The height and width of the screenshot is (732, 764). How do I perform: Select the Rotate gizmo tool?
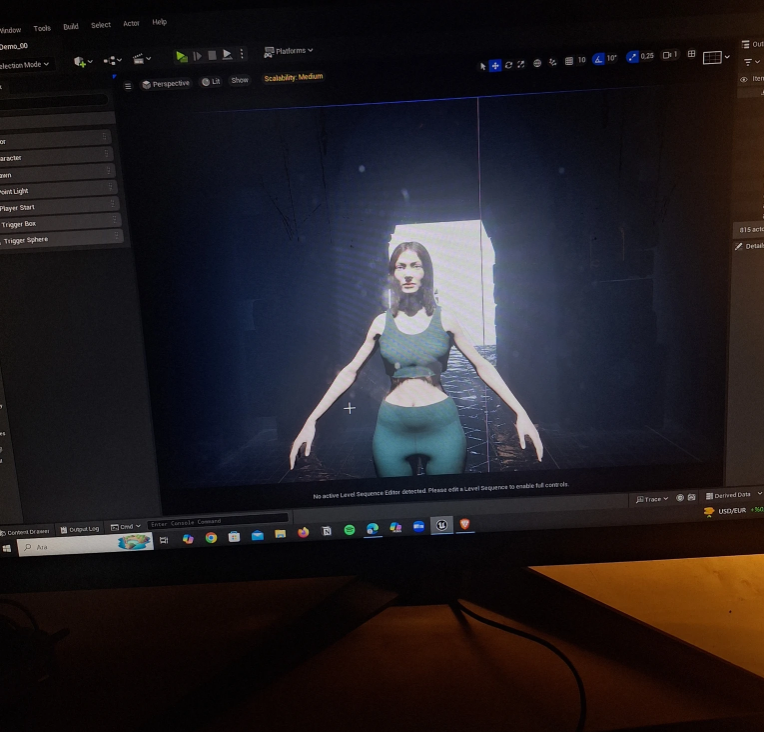[x=508, y=65]
